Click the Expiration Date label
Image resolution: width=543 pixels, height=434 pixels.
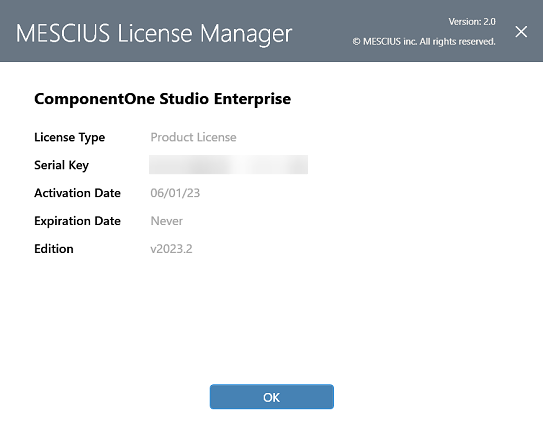tap(77, 221)
